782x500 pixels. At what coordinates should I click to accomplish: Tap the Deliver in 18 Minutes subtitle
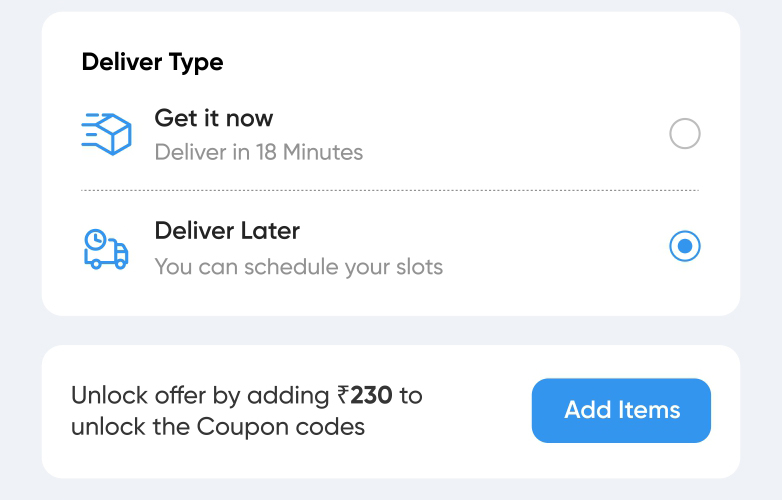tap(258, 153)
